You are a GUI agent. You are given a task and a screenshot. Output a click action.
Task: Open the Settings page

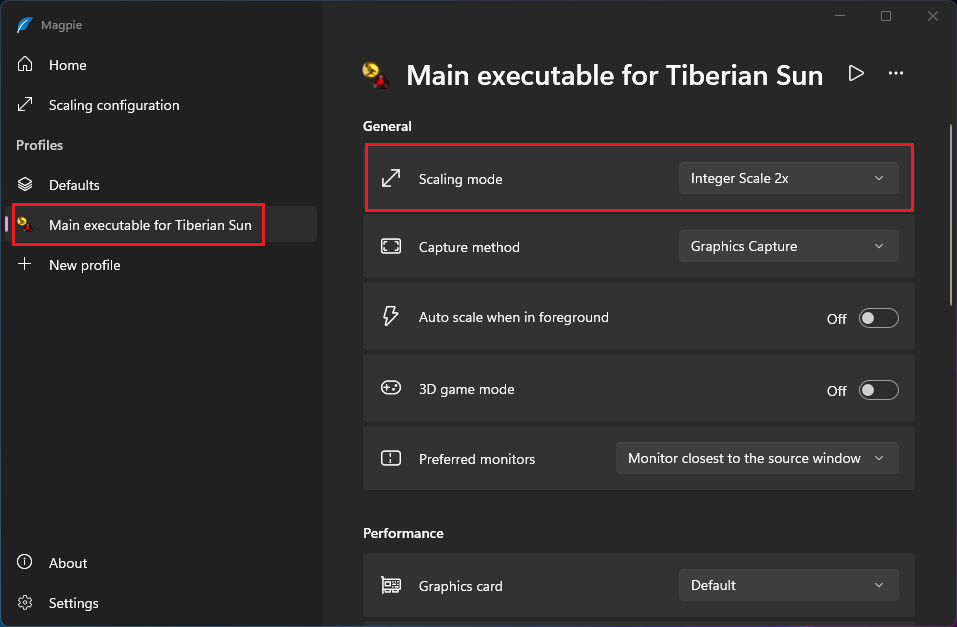click(x=73, y=603)
